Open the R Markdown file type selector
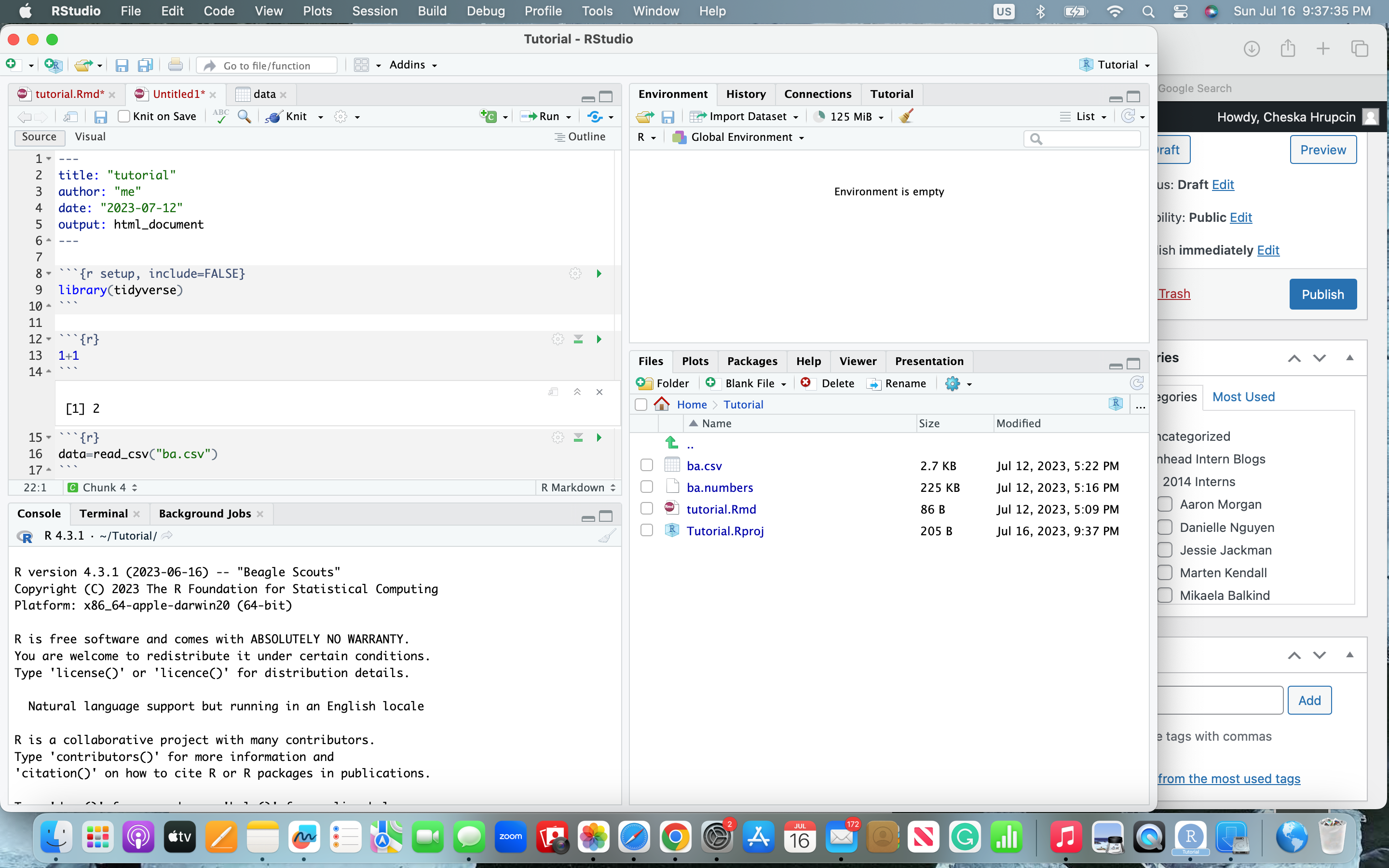This screenshot has width=1389, height=868. [578, 488]
